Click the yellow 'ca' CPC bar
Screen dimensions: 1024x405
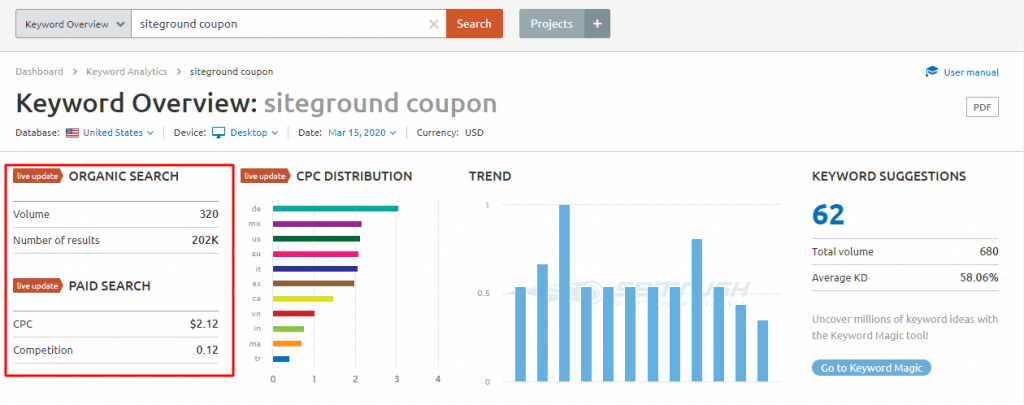coord(303,299)
